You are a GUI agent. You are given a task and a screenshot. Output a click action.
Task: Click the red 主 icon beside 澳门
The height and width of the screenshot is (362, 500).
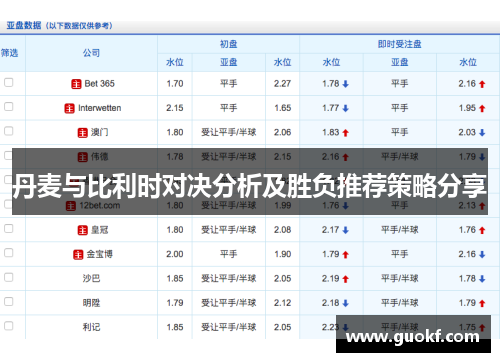point(82,133)
